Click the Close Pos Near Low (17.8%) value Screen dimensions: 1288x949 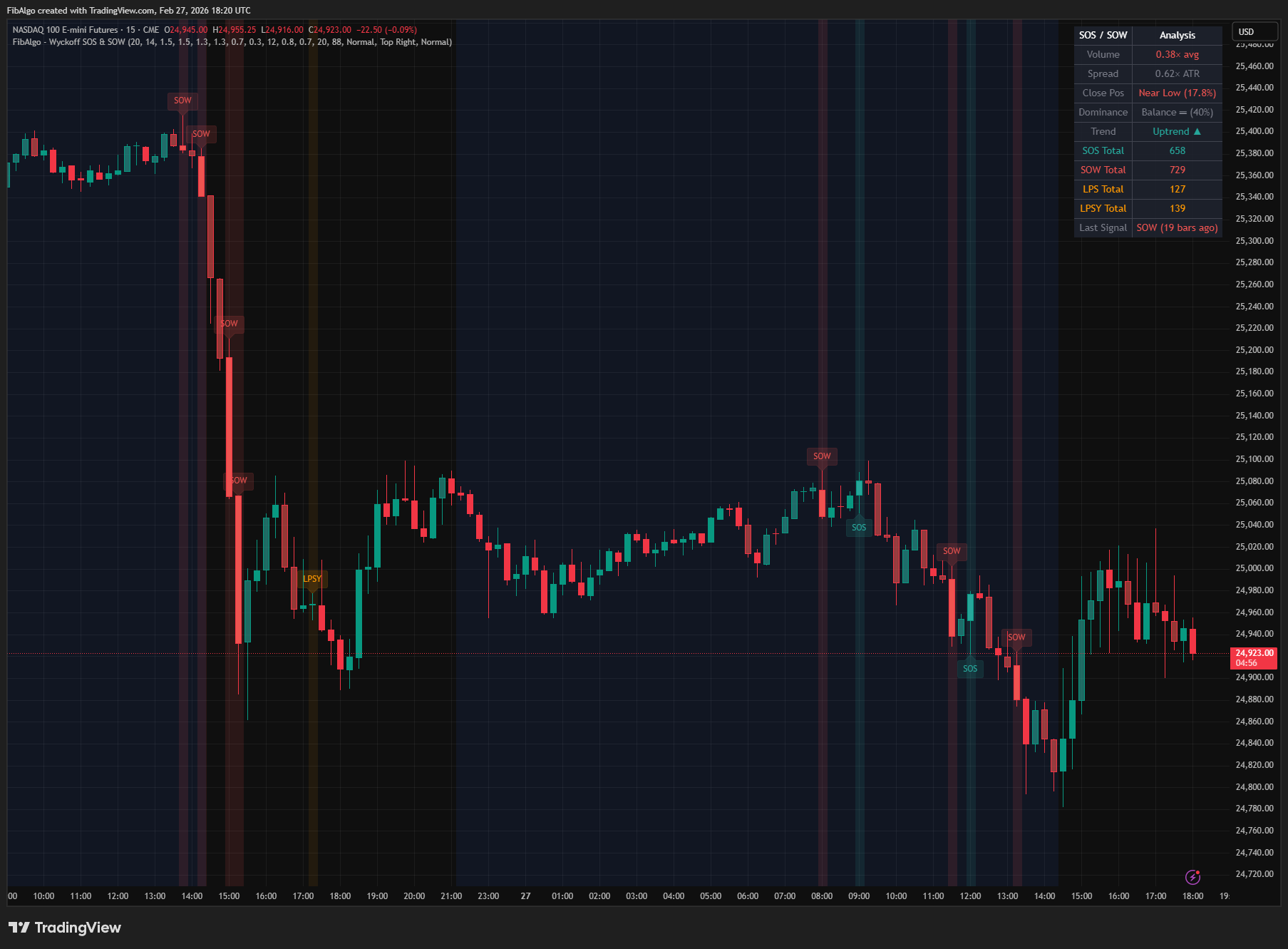(x=1176, y=93)
